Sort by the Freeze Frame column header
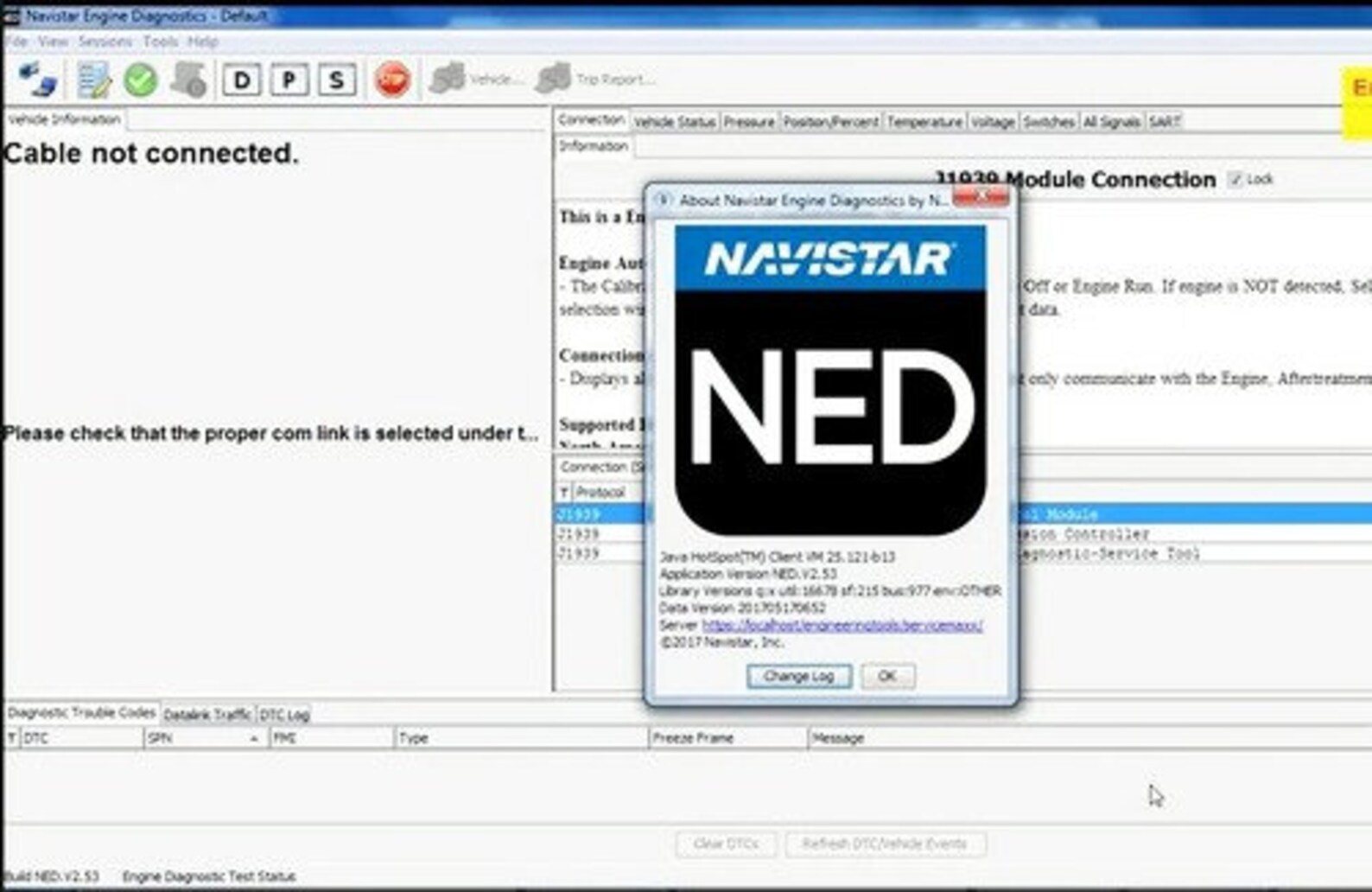The height and width of the screenshot is (892, 1372). point(727,738)
